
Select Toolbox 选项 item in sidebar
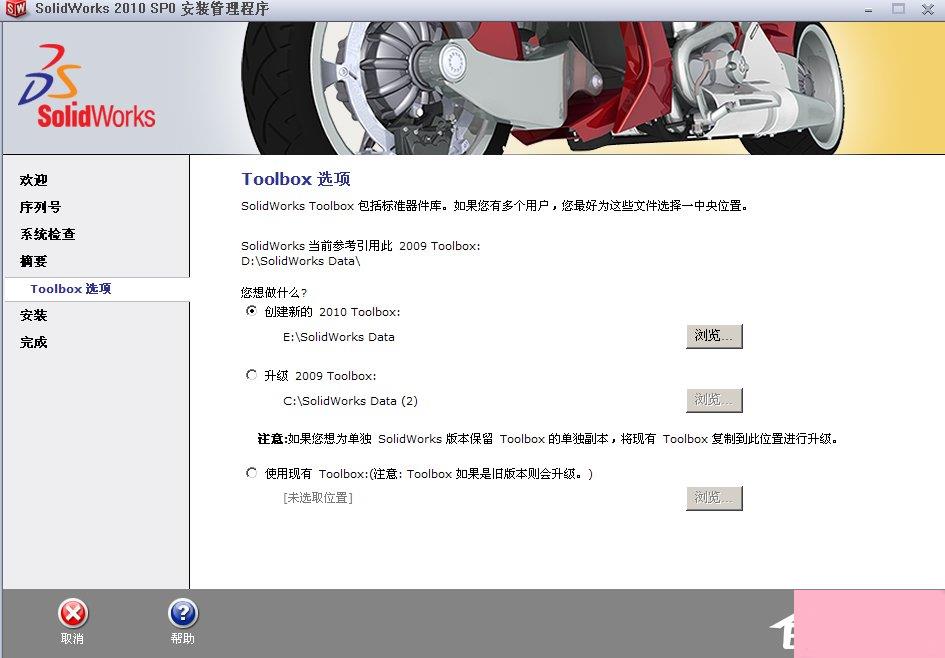71,289
